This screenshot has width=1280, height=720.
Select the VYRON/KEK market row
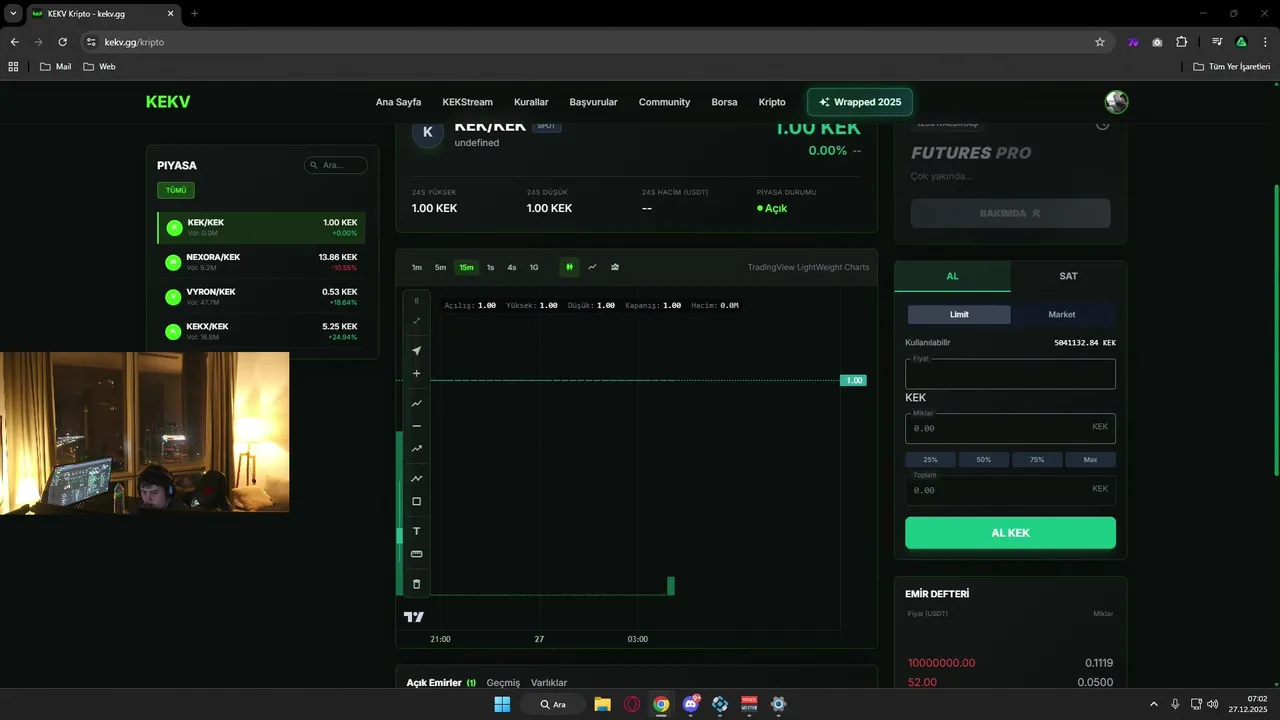[x=262, y=297]
